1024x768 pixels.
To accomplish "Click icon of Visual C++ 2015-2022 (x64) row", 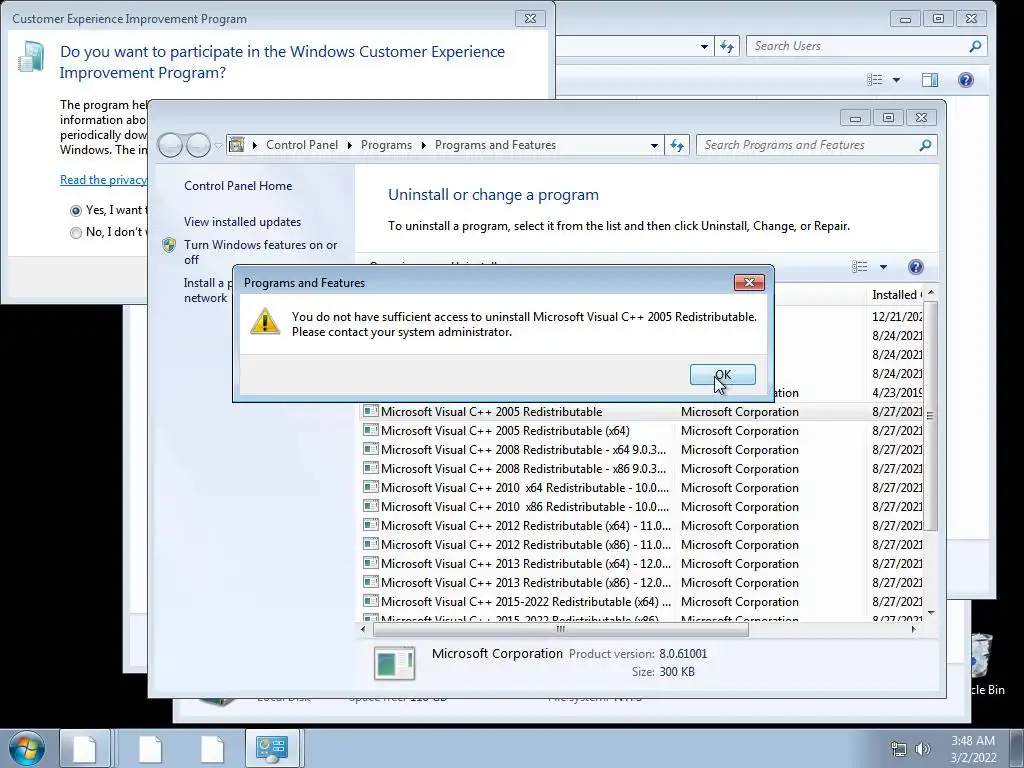I will click(371, 600).
